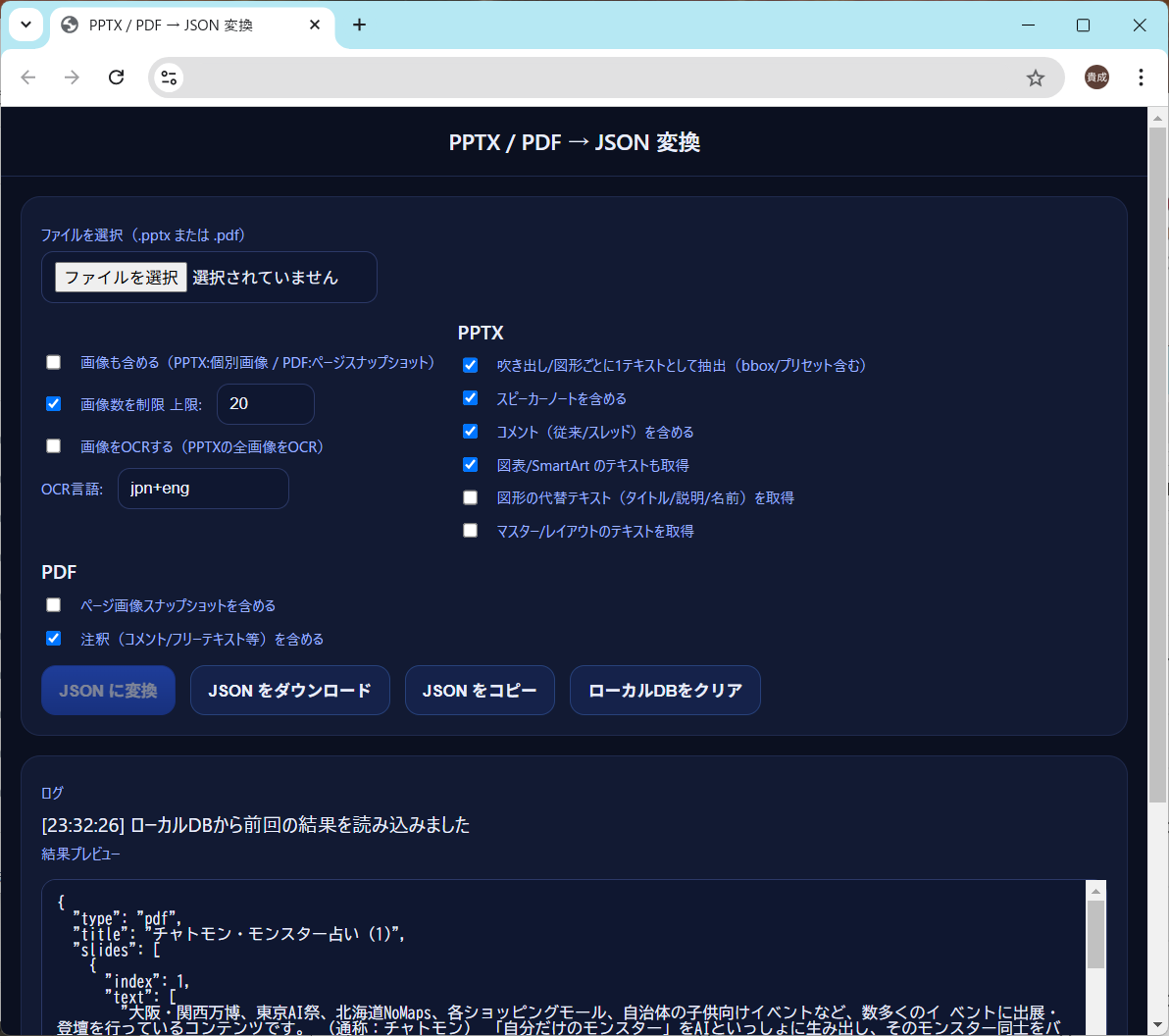Click the browser back arrow
This screenshot has width=1169, height=1036.
point(28,78)
